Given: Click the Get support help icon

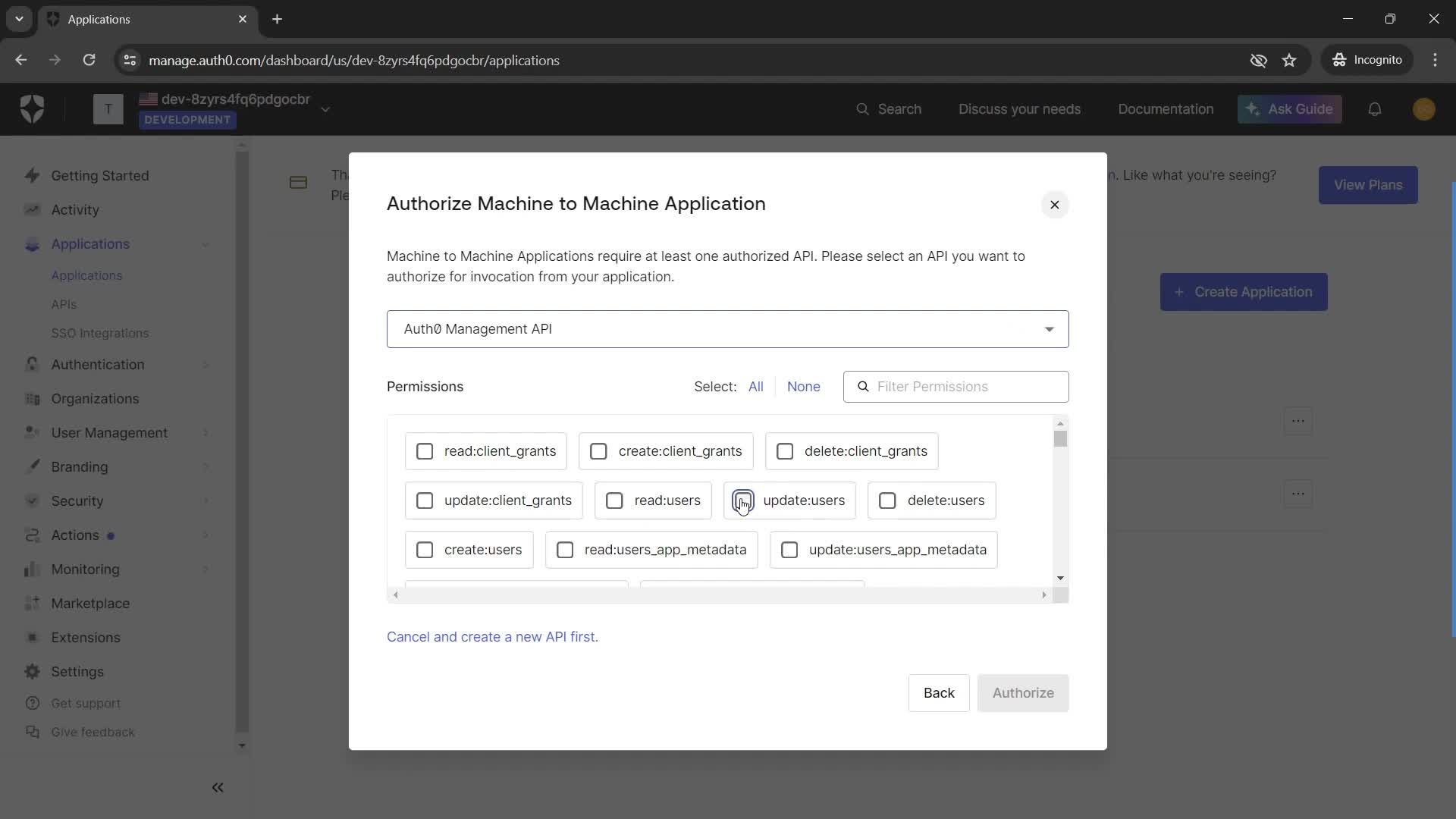Looking at the screenshot, I should coord(32,704).
